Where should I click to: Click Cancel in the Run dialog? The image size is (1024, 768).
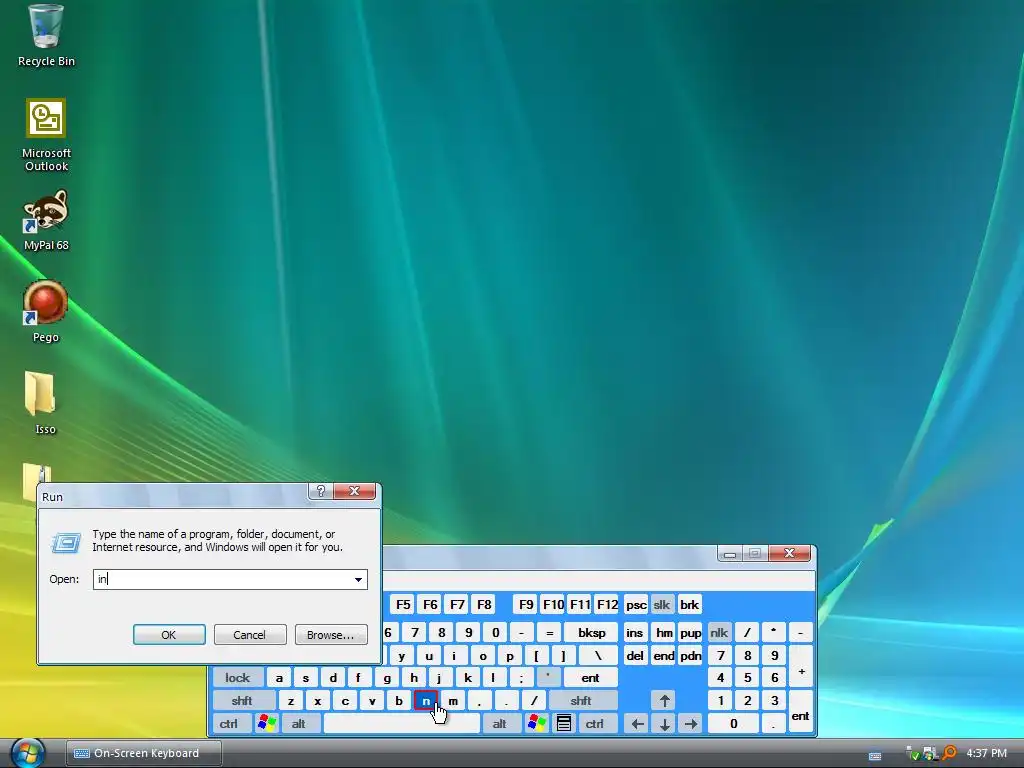249,635
